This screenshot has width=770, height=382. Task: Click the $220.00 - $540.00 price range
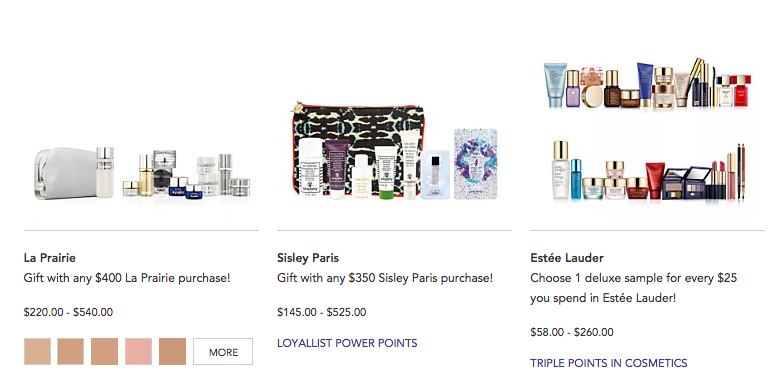68,312
